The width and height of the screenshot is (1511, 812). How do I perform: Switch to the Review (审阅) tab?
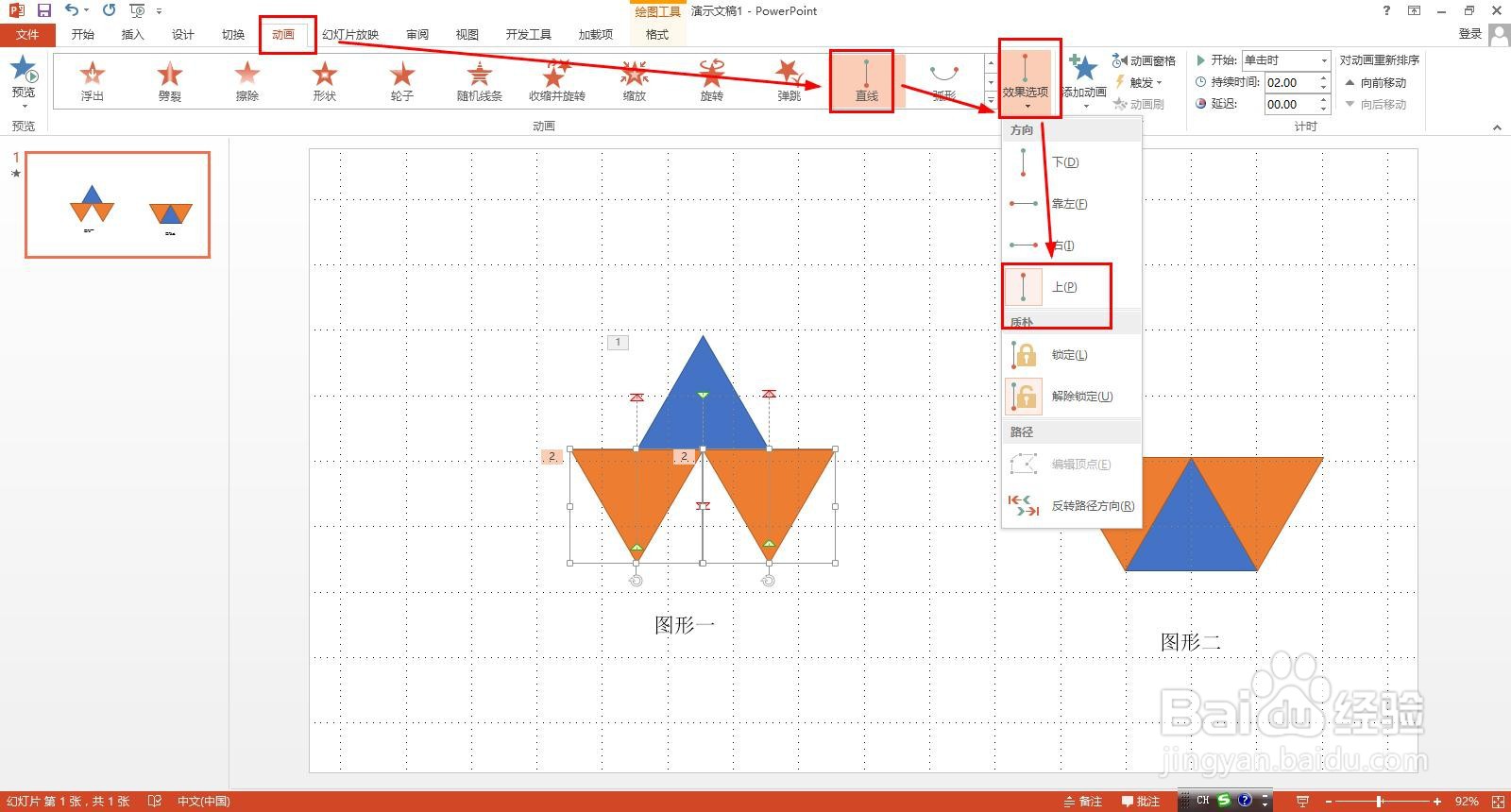point(417,34)
